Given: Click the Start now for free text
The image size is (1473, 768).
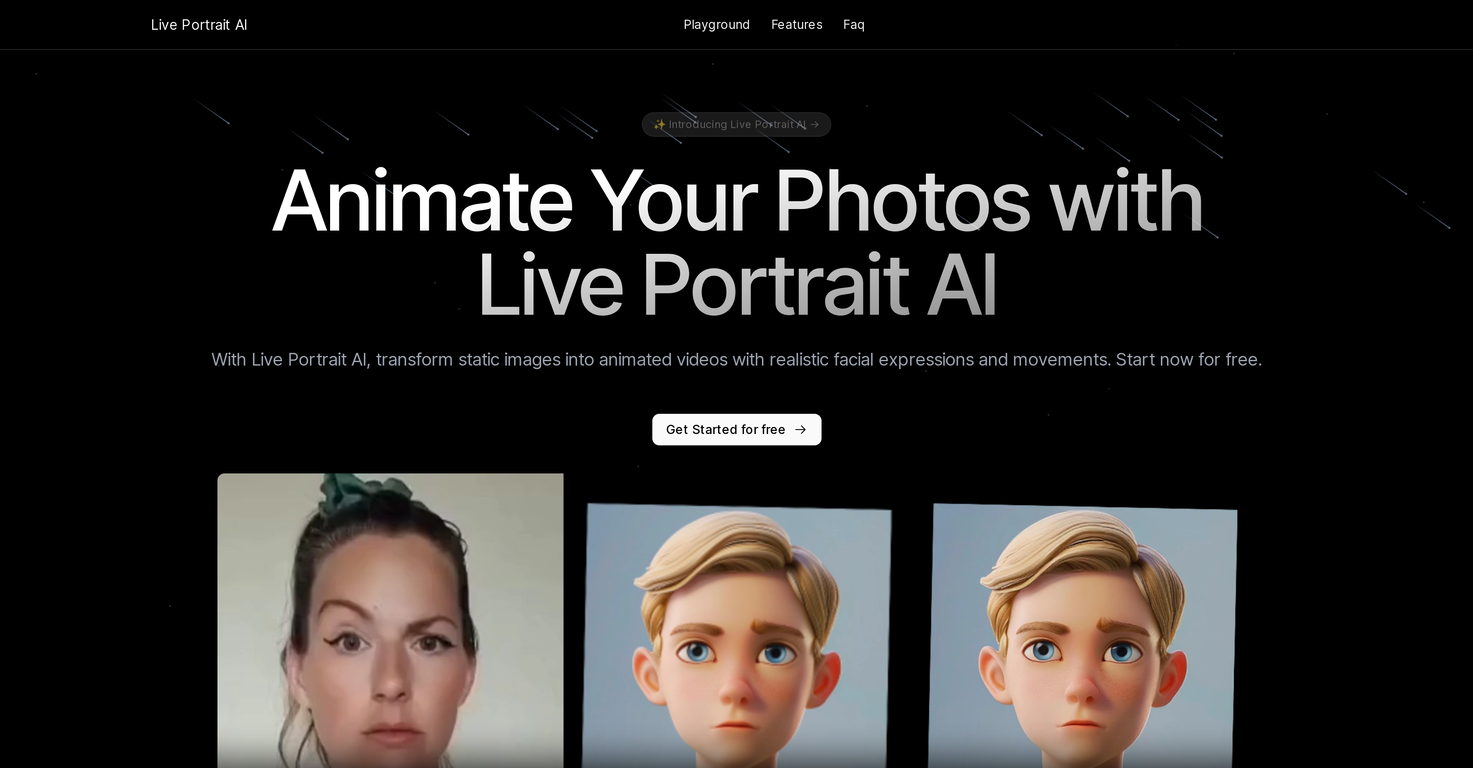Looking at the screenshot, I should [x=1188, y=359].
